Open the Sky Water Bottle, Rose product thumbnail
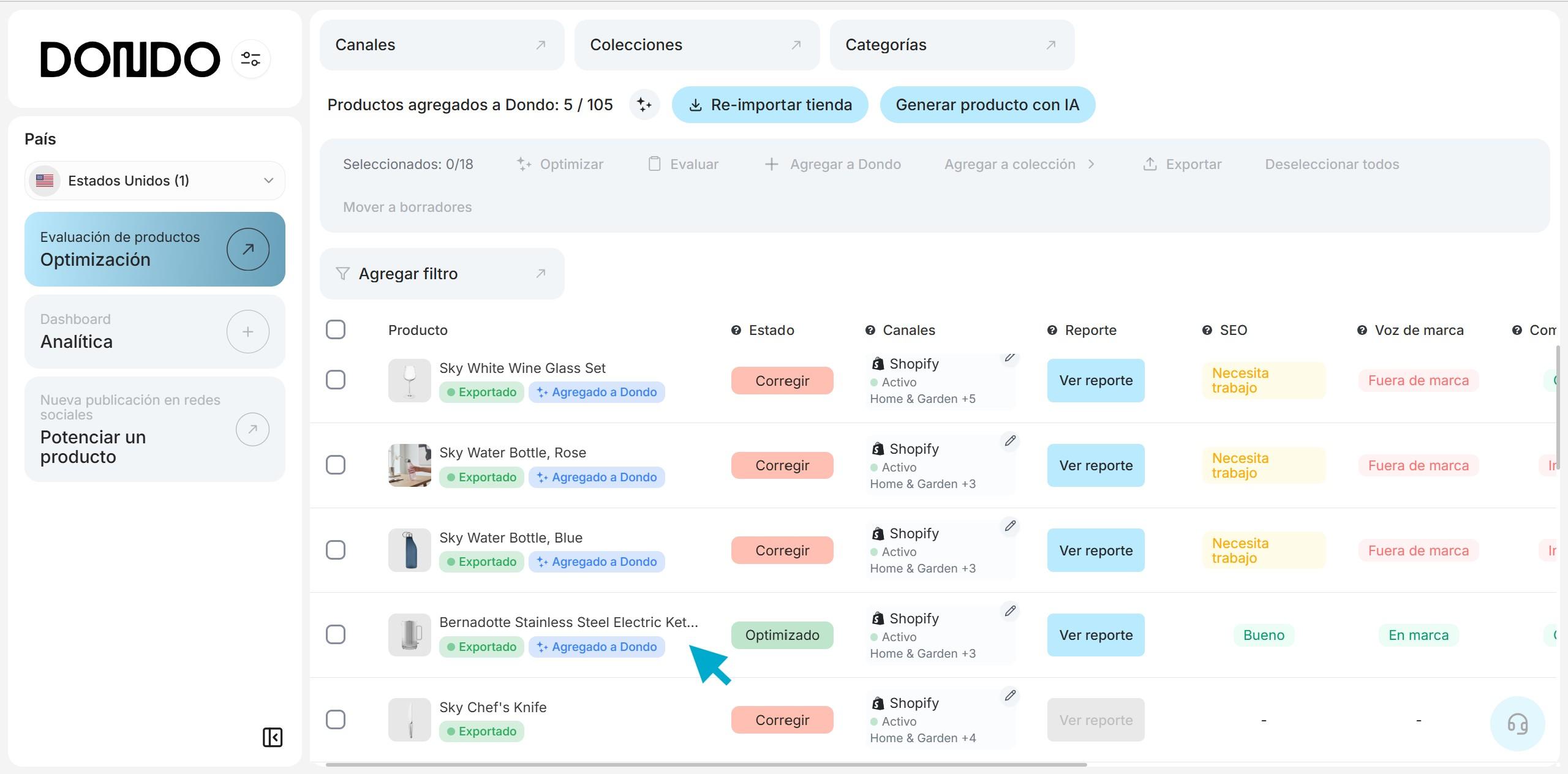 (409, 465)
